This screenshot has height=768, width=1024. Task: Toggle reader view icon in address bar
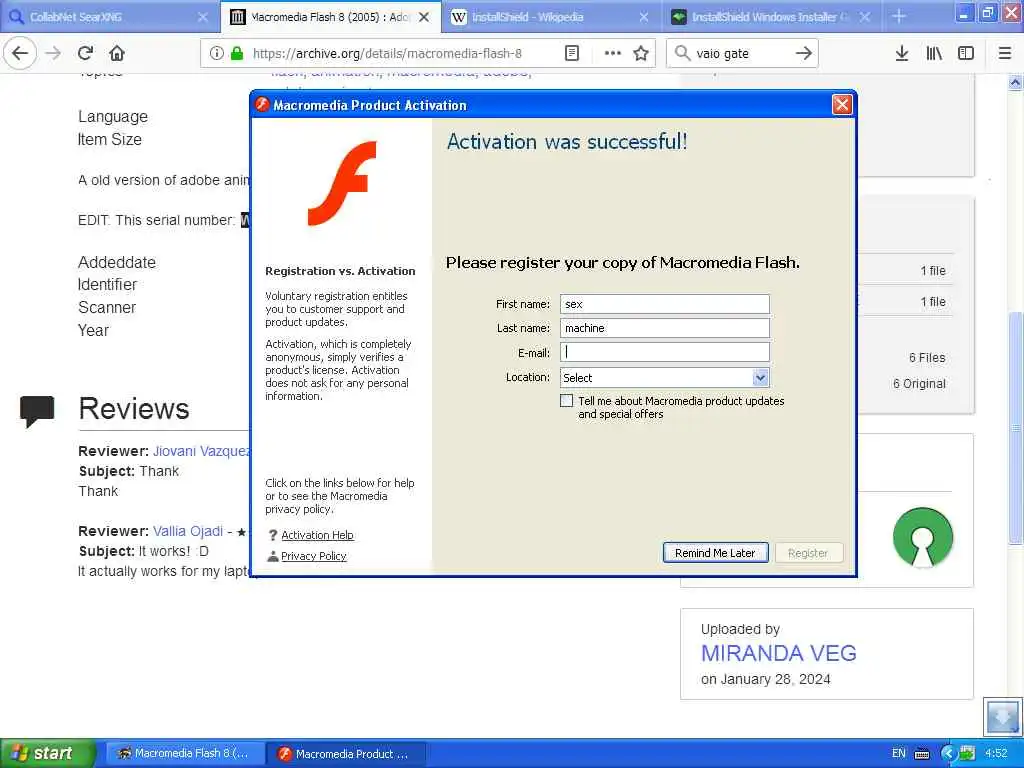point(571,54)
